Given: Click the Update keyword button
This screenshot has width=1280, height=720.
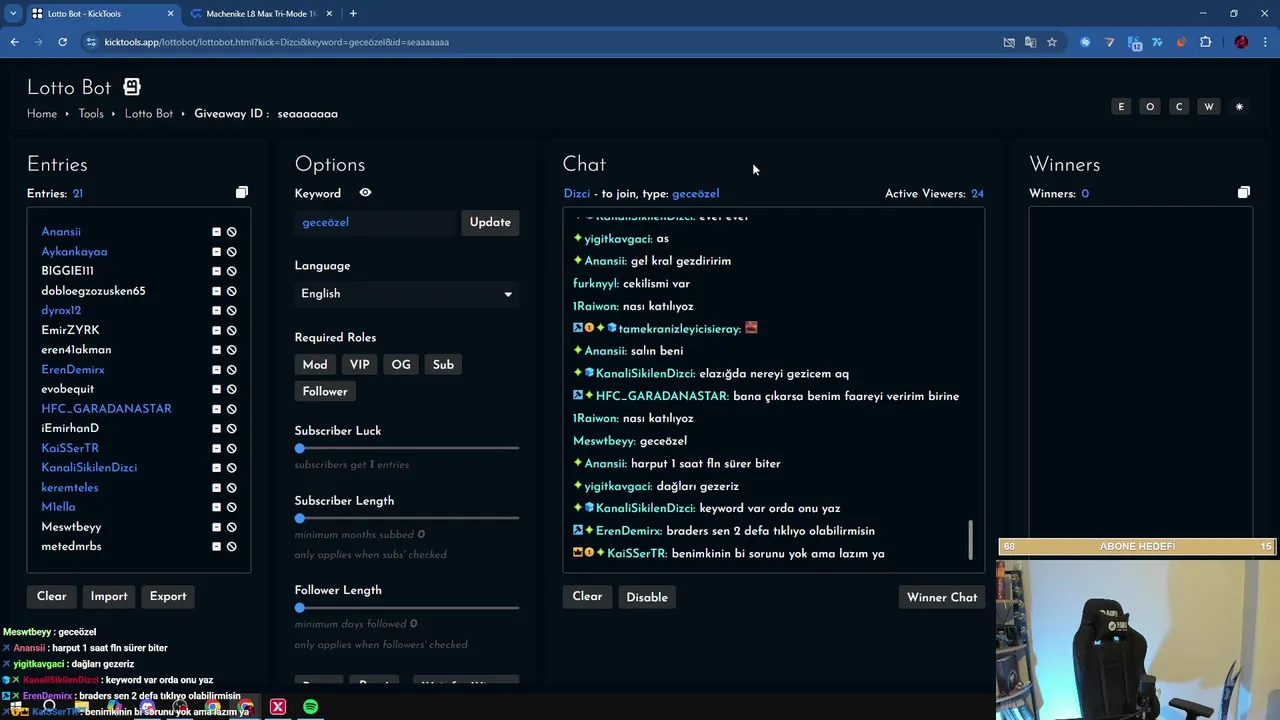Looking at the screenshot, I should (x=490, y=222).
